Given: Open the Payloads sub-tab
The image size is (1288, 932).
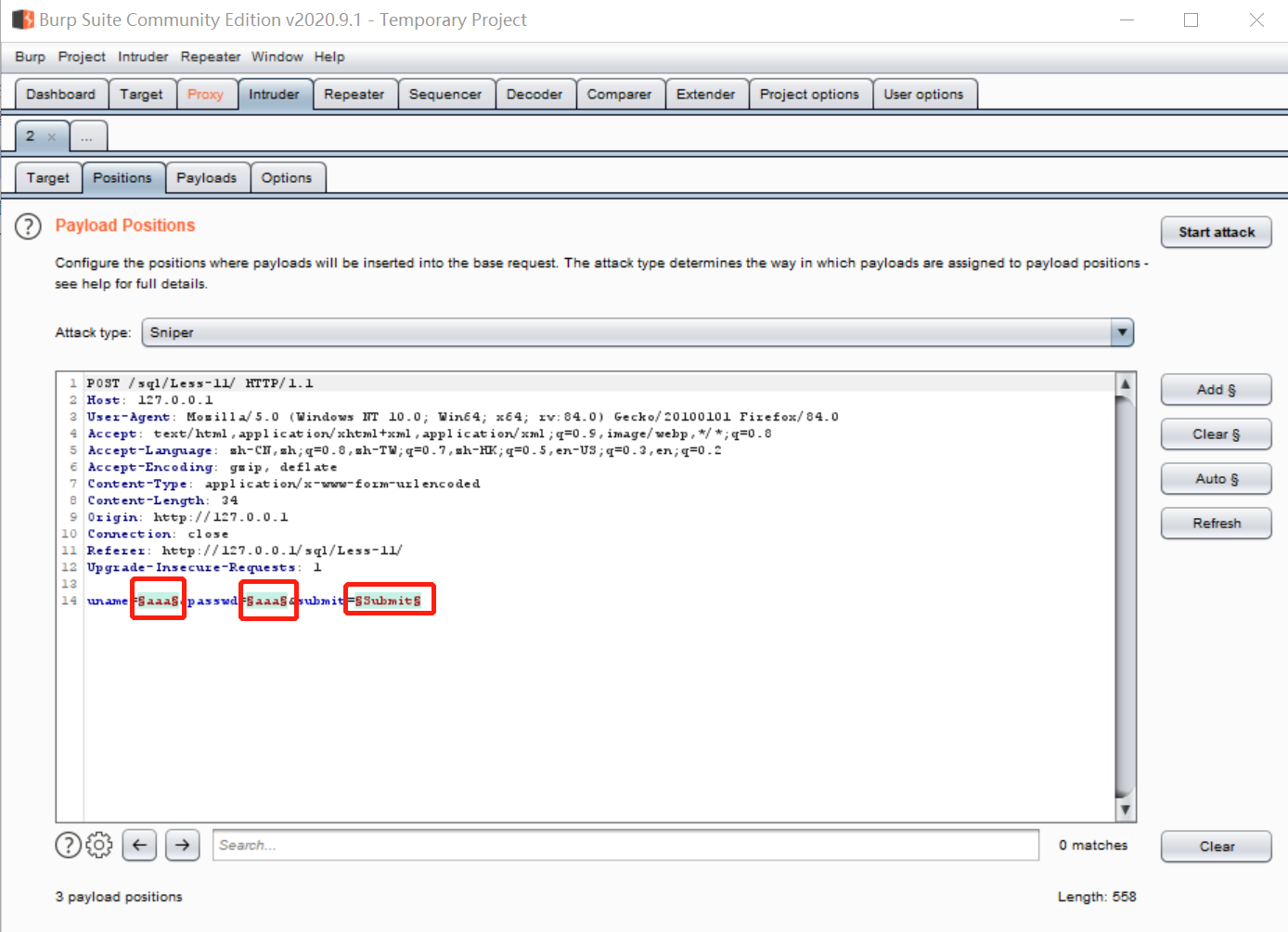Looking at the screenshot, I should click(206, 177).
